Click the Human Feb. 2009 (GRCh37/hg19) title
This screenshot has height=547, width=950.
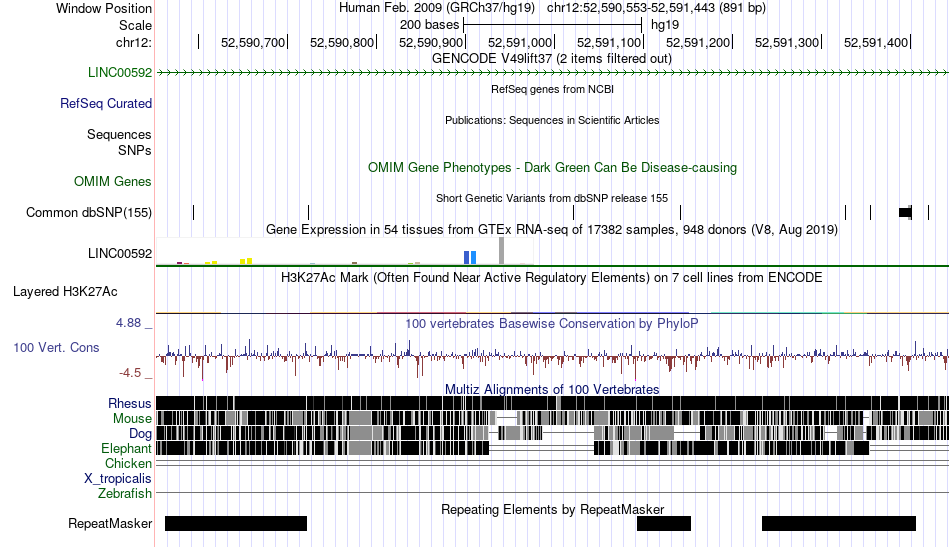437,8
